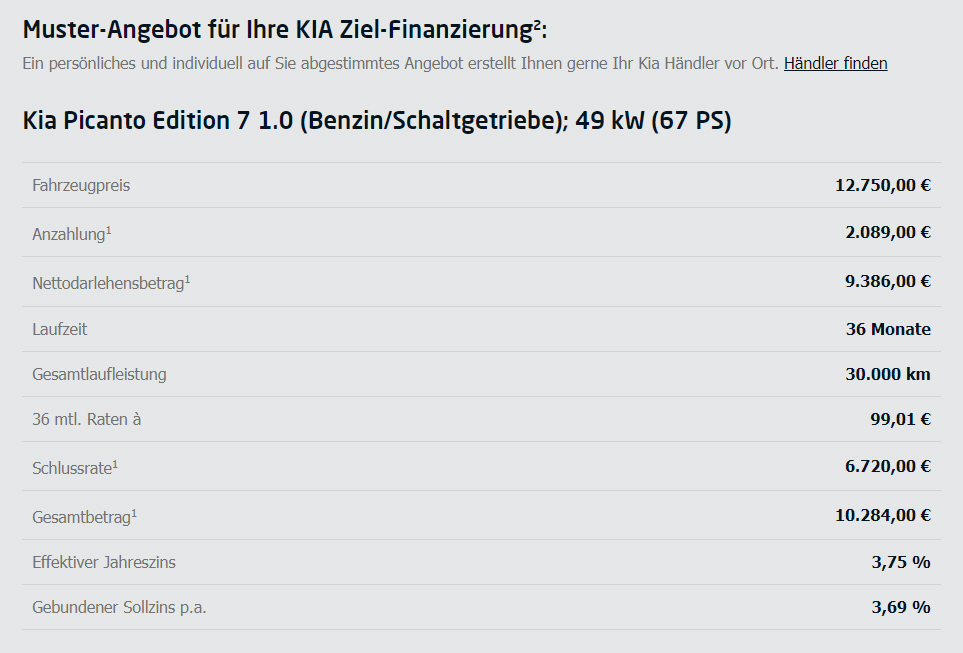Select the 2.089,00 € down payment value
This screenshot has height=653, width=963.
click(x=887, y=232)
